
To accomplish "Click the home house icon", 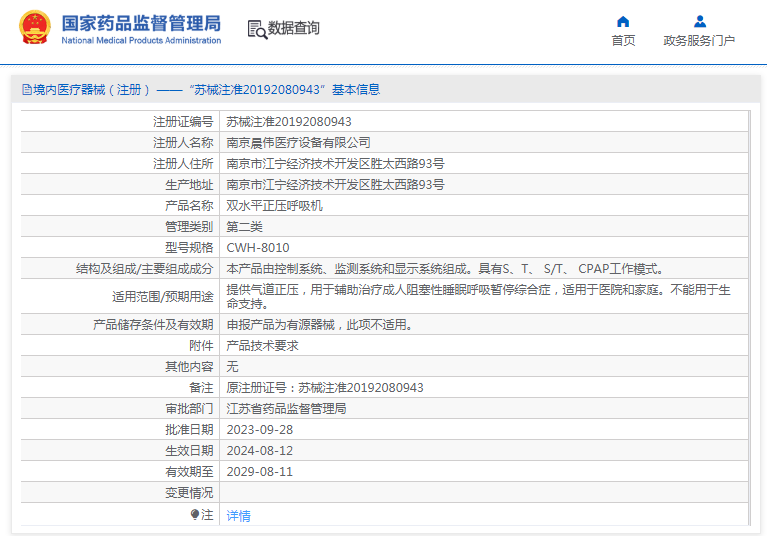I will coord(623,22).
